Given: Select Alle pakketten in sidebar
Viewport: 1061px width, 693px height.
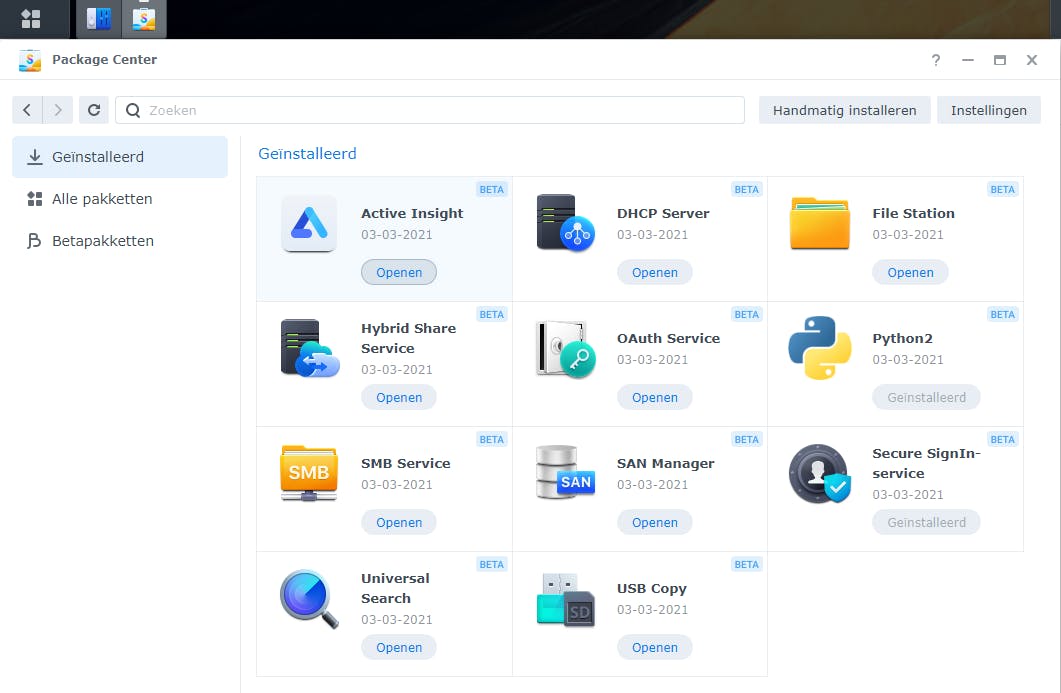Looking at the screenshot, I should click(x=120, y=199).
